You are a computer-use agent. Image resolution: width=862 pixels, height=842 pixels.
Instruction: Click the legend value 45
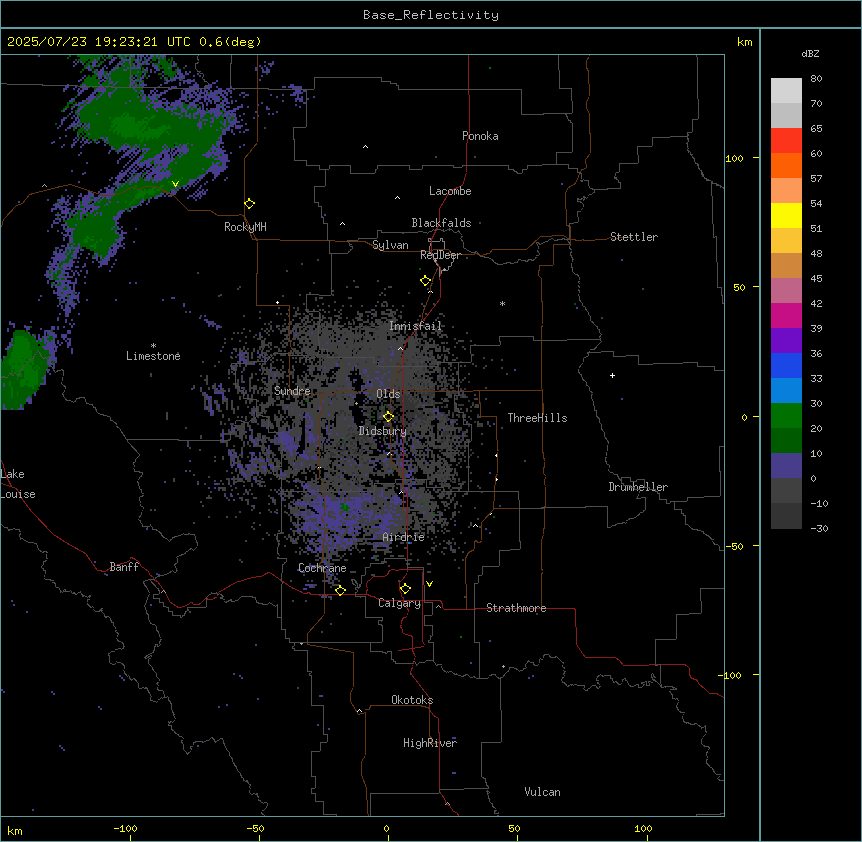(816, 278)
